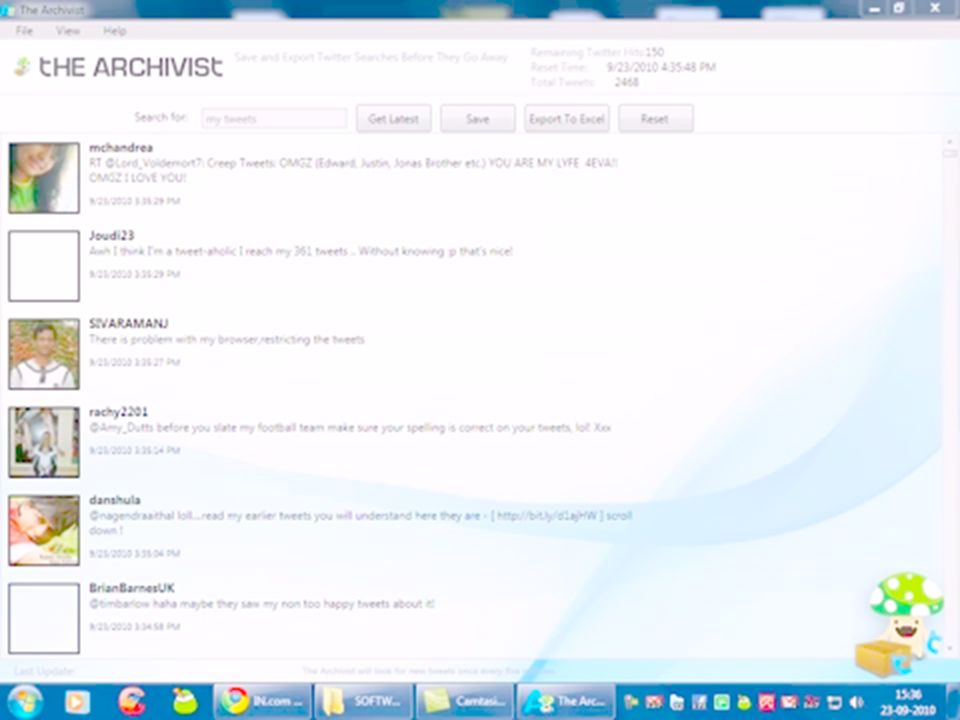Click the Total Tweets count 2468
Screen dimensions: 960x720
(626, 82)
